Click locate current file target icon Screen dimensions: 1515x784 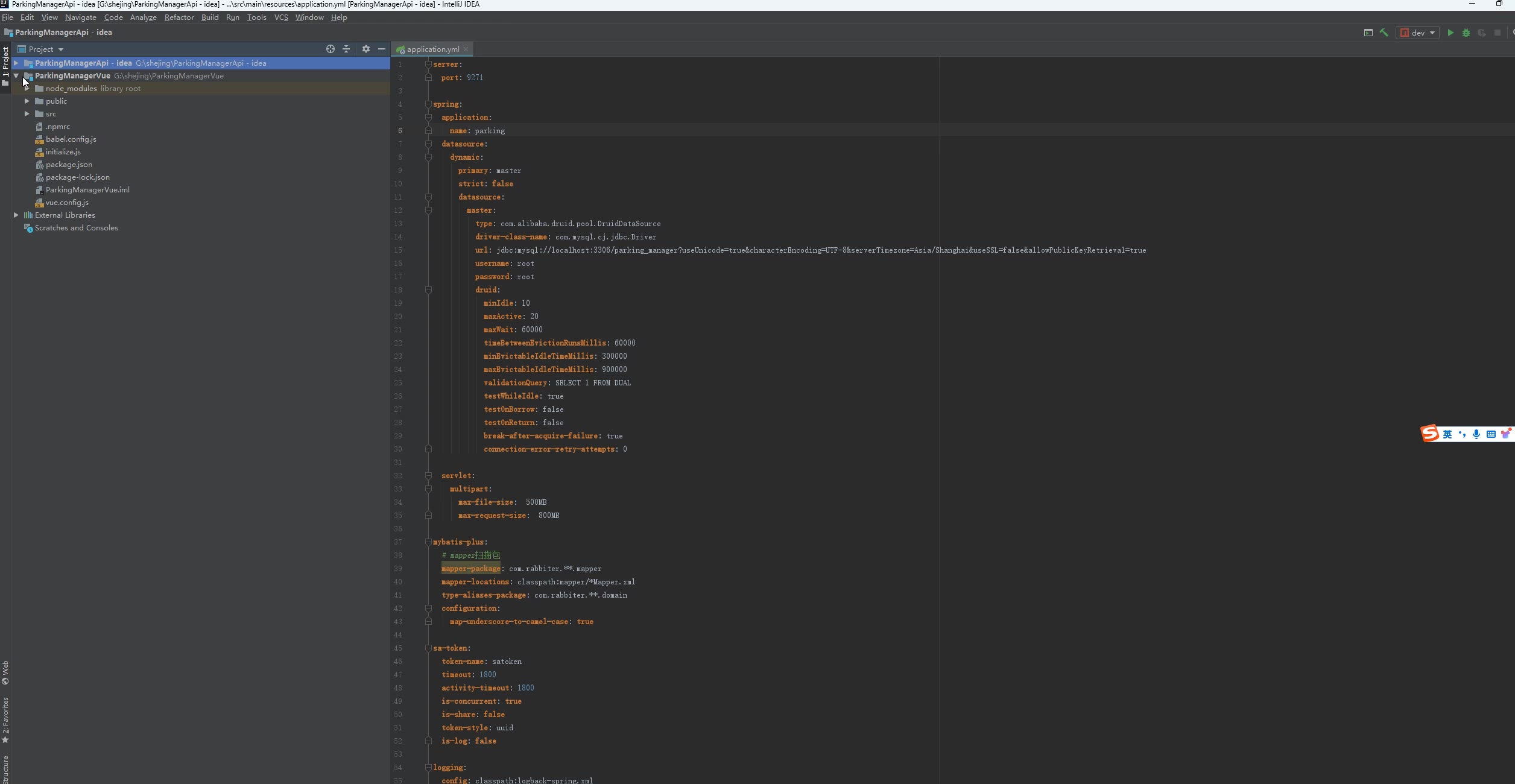pos(331,49)
